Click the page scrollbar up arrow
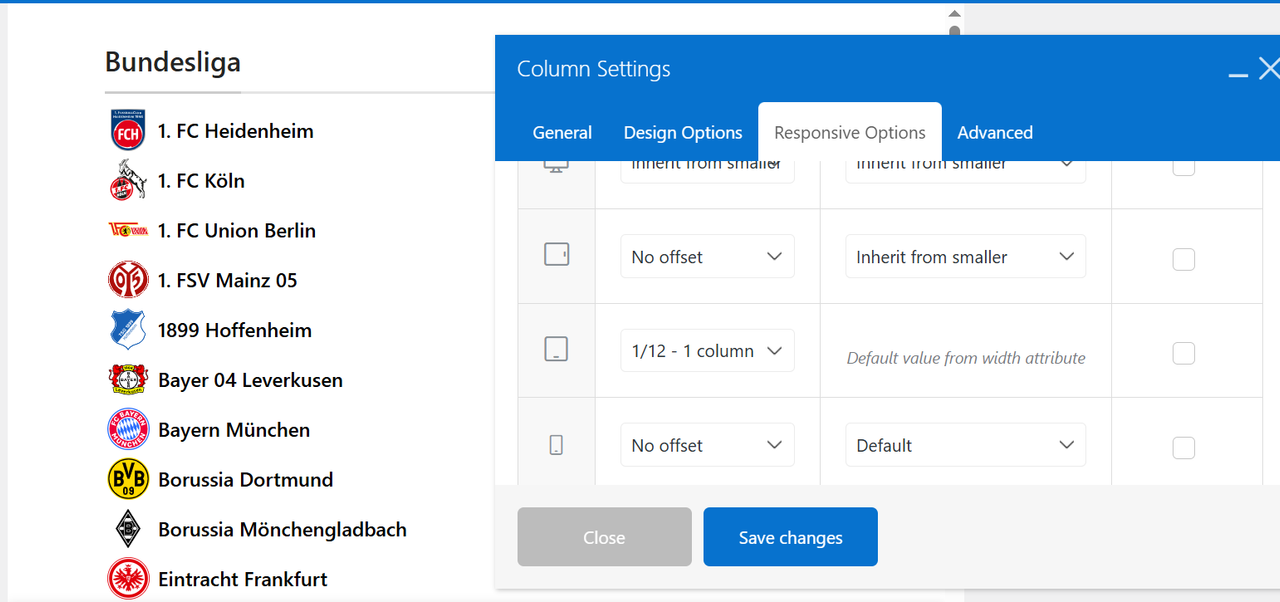Image resolution: width=1280 pixels, height=602 pixels. [954, 13]
